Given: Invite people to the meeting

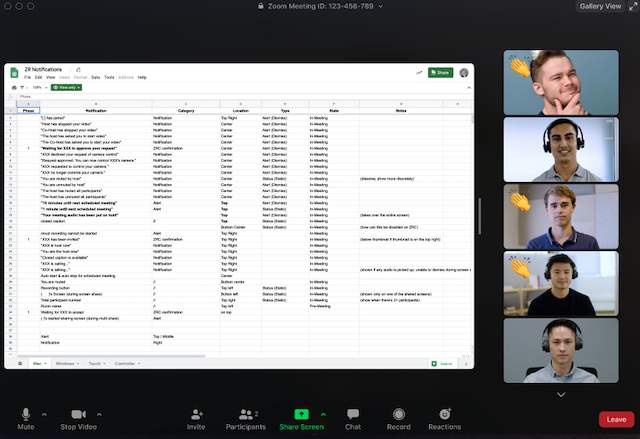Looking at the screenshot, I should (196, 419).
